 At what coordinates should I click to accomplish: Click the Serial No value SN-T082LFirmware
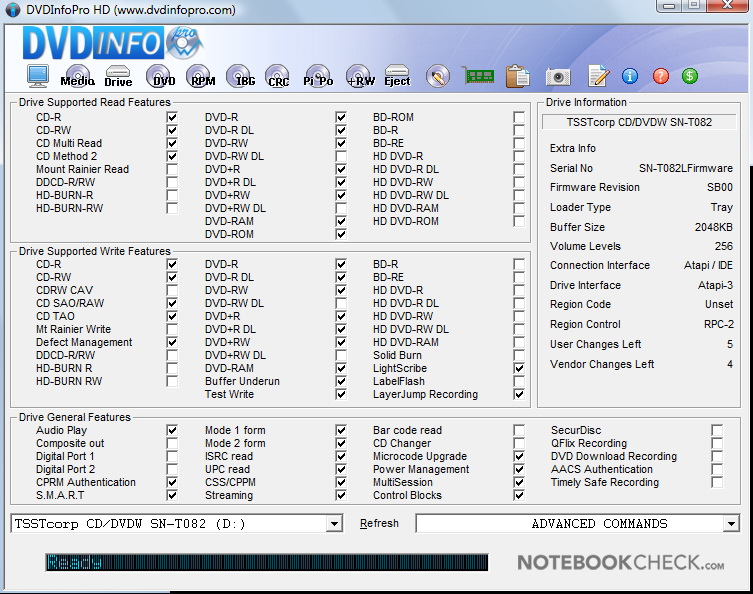coord(686,169)
